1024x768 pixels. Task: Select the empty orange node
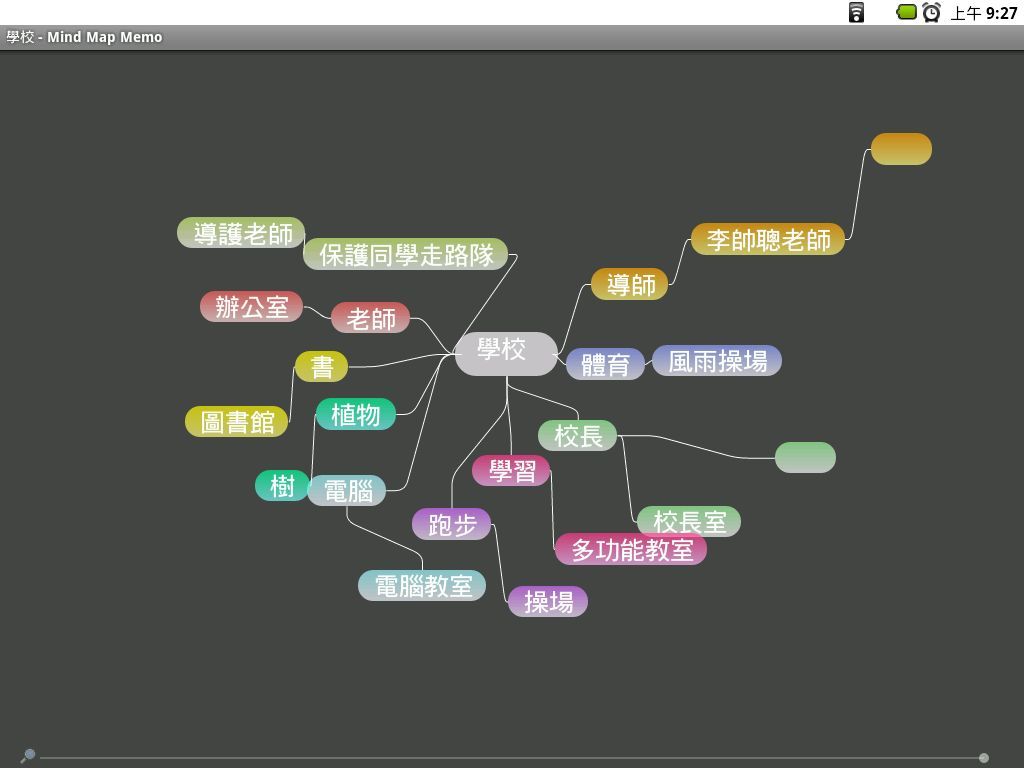click(x=901, y=149)
